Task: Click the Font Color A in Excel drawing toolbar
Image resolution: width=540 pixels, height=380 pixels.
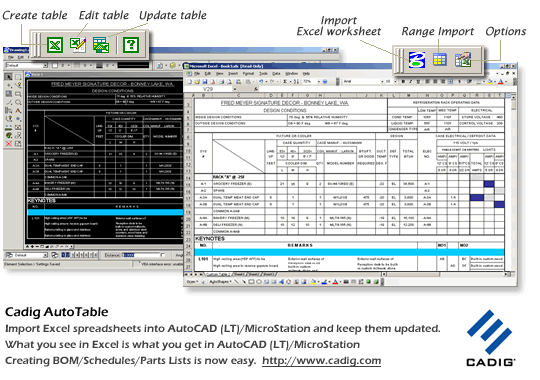Action: 335,282
